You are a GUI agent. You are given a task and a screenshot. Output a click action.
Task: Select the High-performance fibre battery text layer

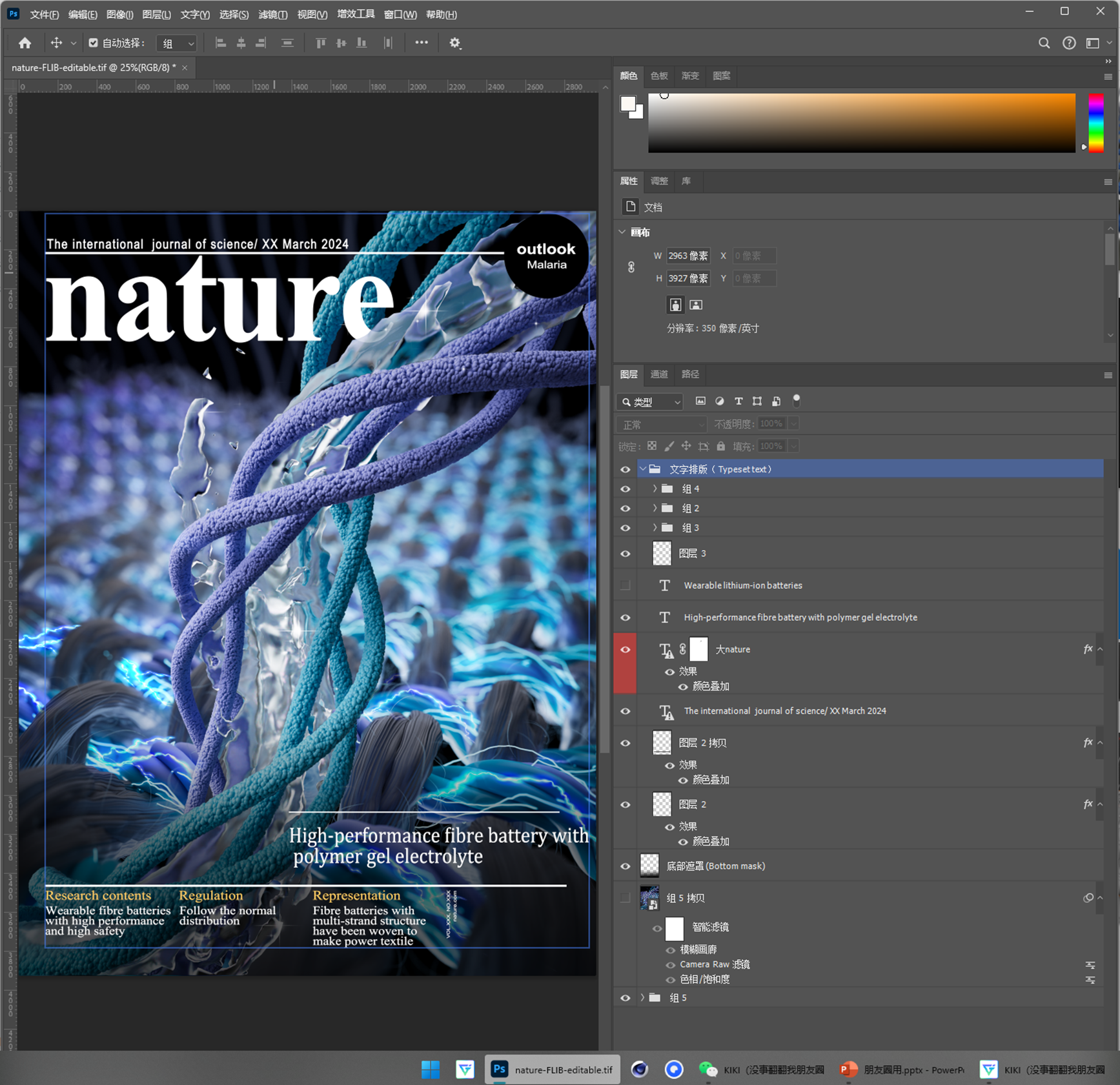(x=800, y=618)
